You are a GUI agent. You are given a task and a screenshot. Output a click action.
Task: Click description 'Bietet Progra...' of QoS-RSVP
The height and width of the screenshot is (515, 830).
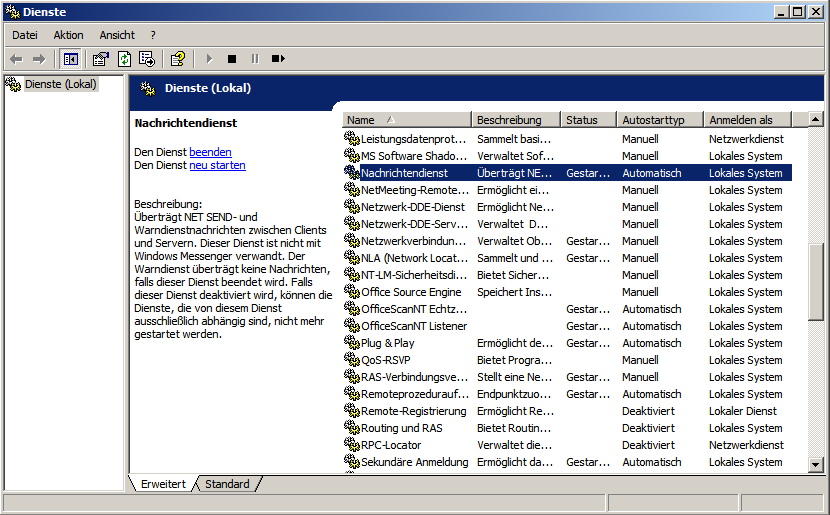click(x=515, y=359)
